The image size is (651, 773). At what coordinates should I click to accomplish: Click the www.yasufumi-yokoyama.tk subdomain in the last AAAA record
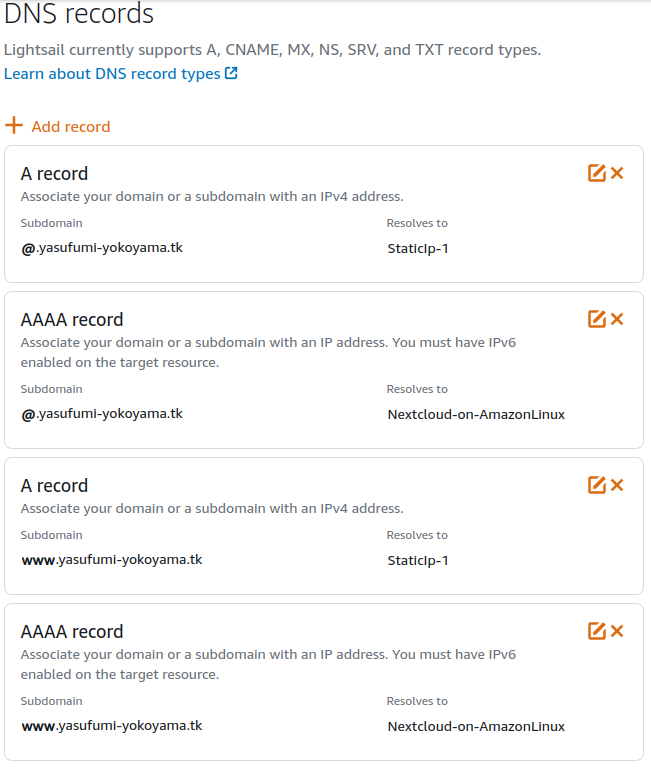112,726
